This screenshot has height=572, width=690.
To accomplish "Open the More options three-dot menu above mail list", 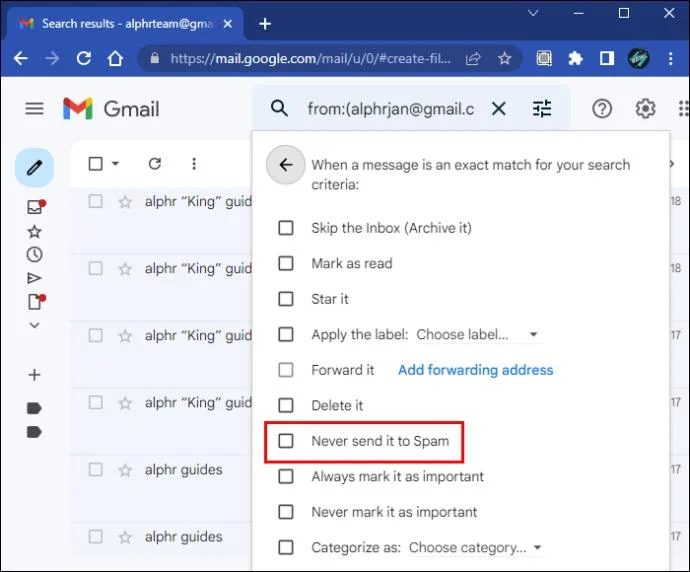I will point(194,164).
